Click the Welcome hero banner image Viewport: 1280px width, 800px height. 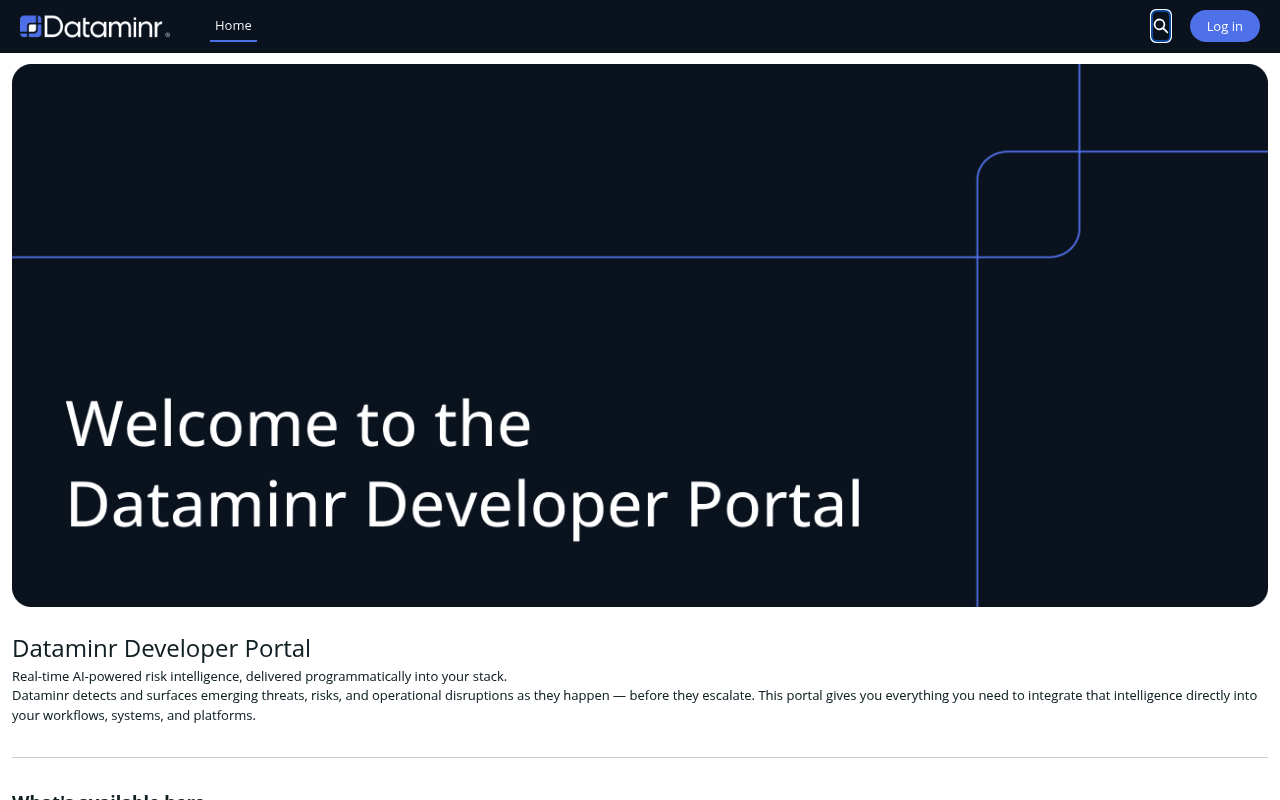(640, 335)
